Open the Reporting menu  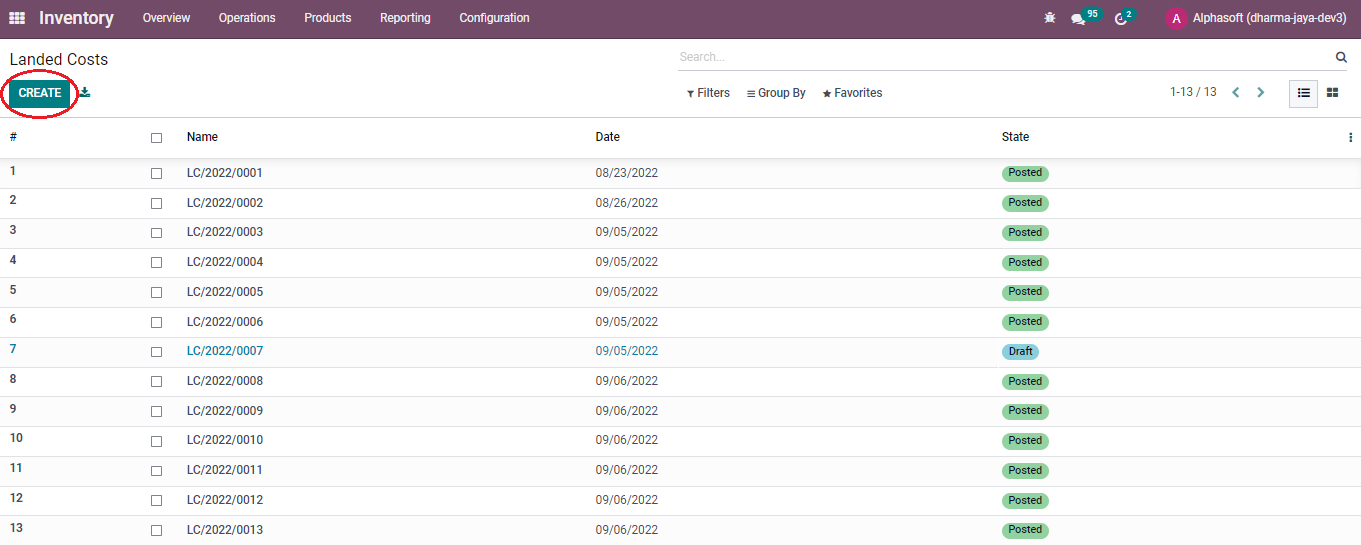click(x=405, y=18)
